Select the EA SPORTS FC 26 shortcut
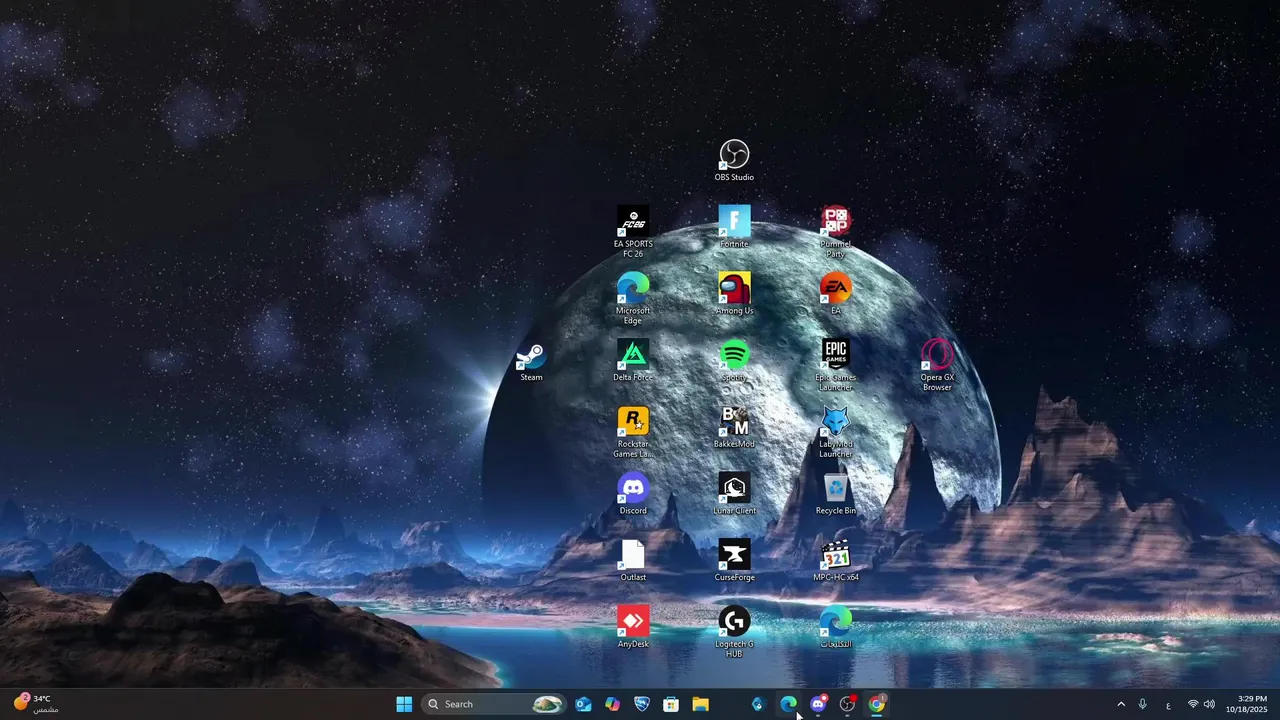 click(633, 232)
